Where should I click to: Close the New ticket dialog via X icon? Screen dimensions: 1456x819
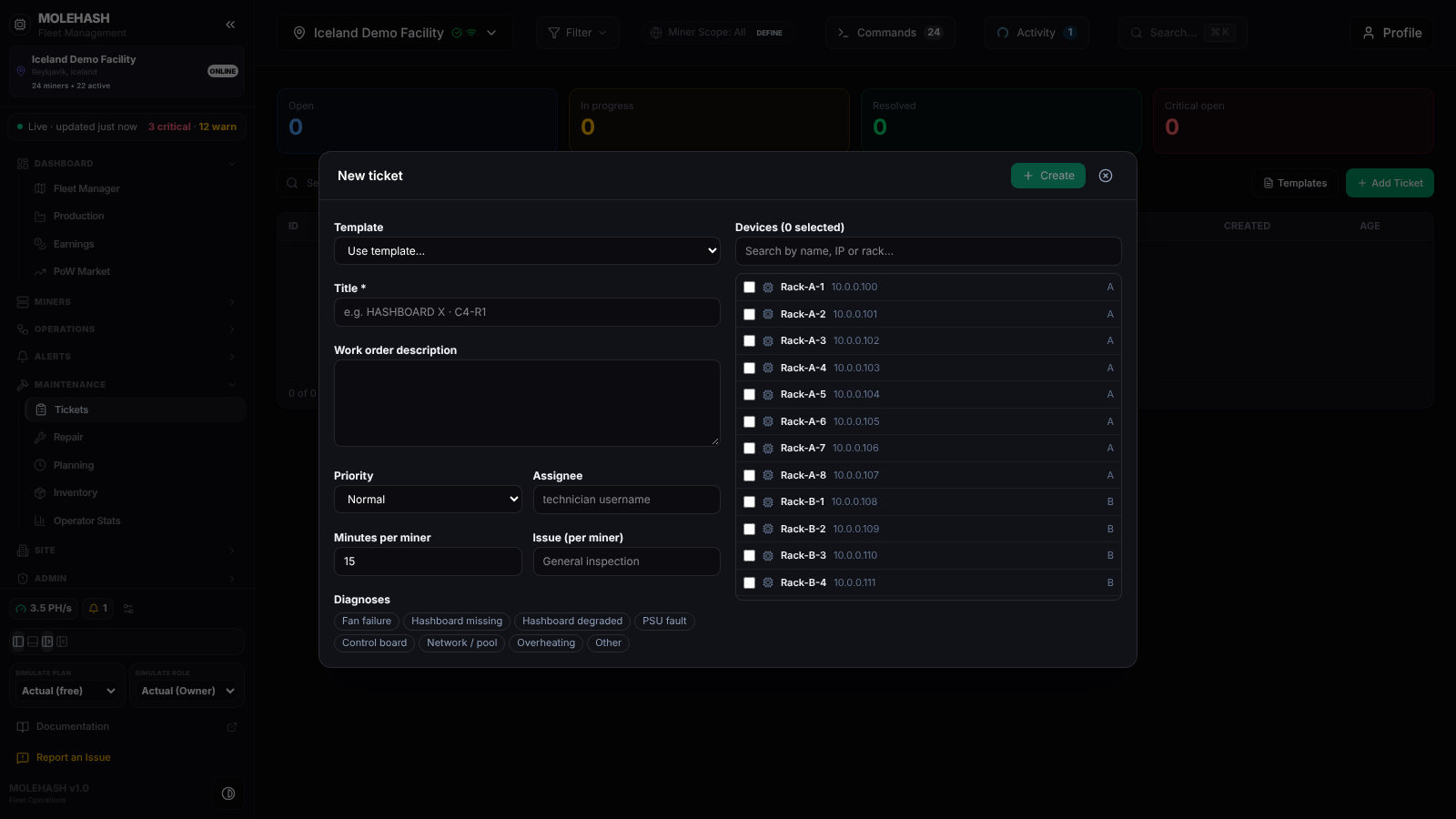click(1106, 176)
